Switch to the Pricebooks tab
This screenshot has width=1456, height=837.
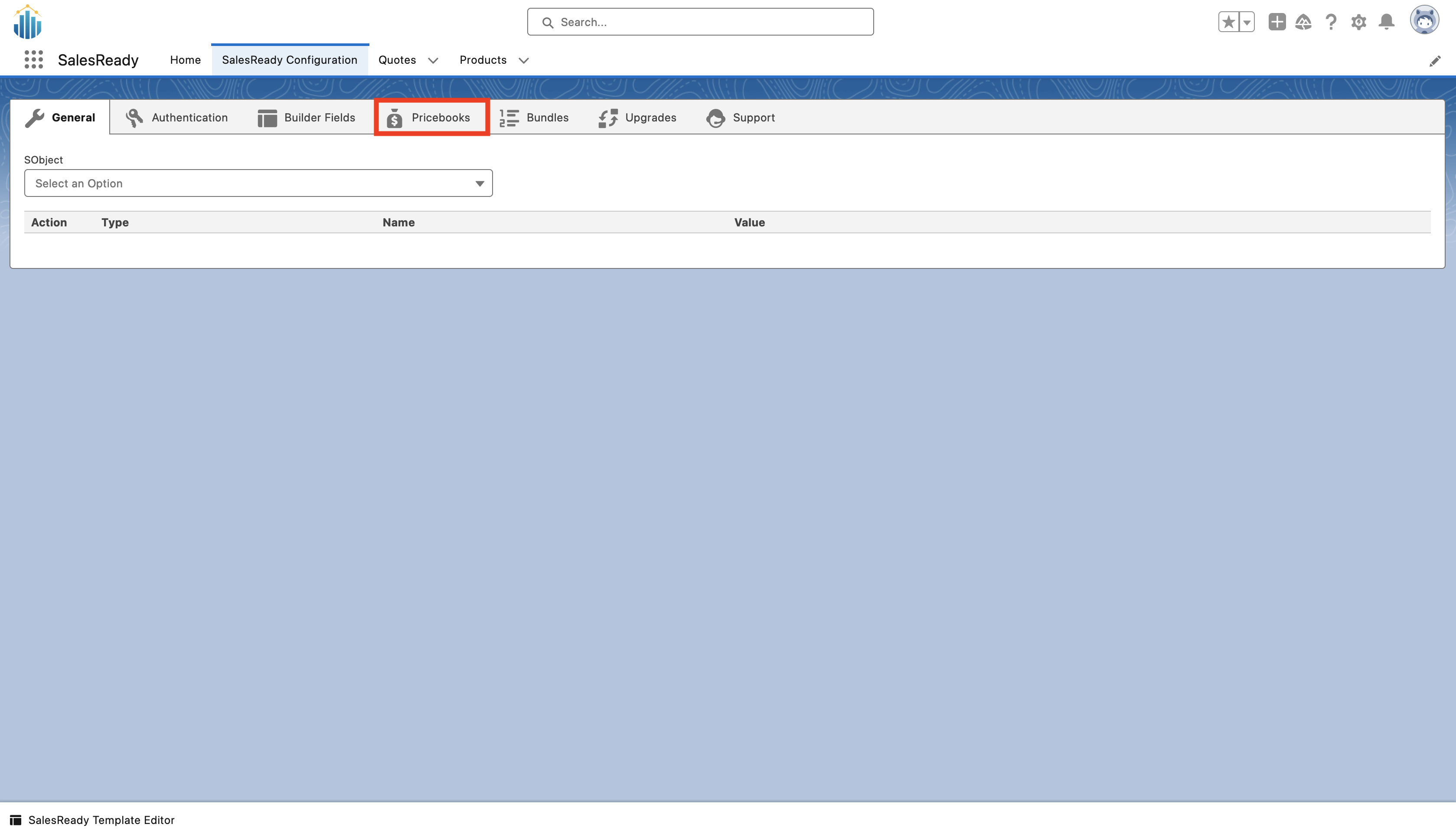click(x=431, y=117)
